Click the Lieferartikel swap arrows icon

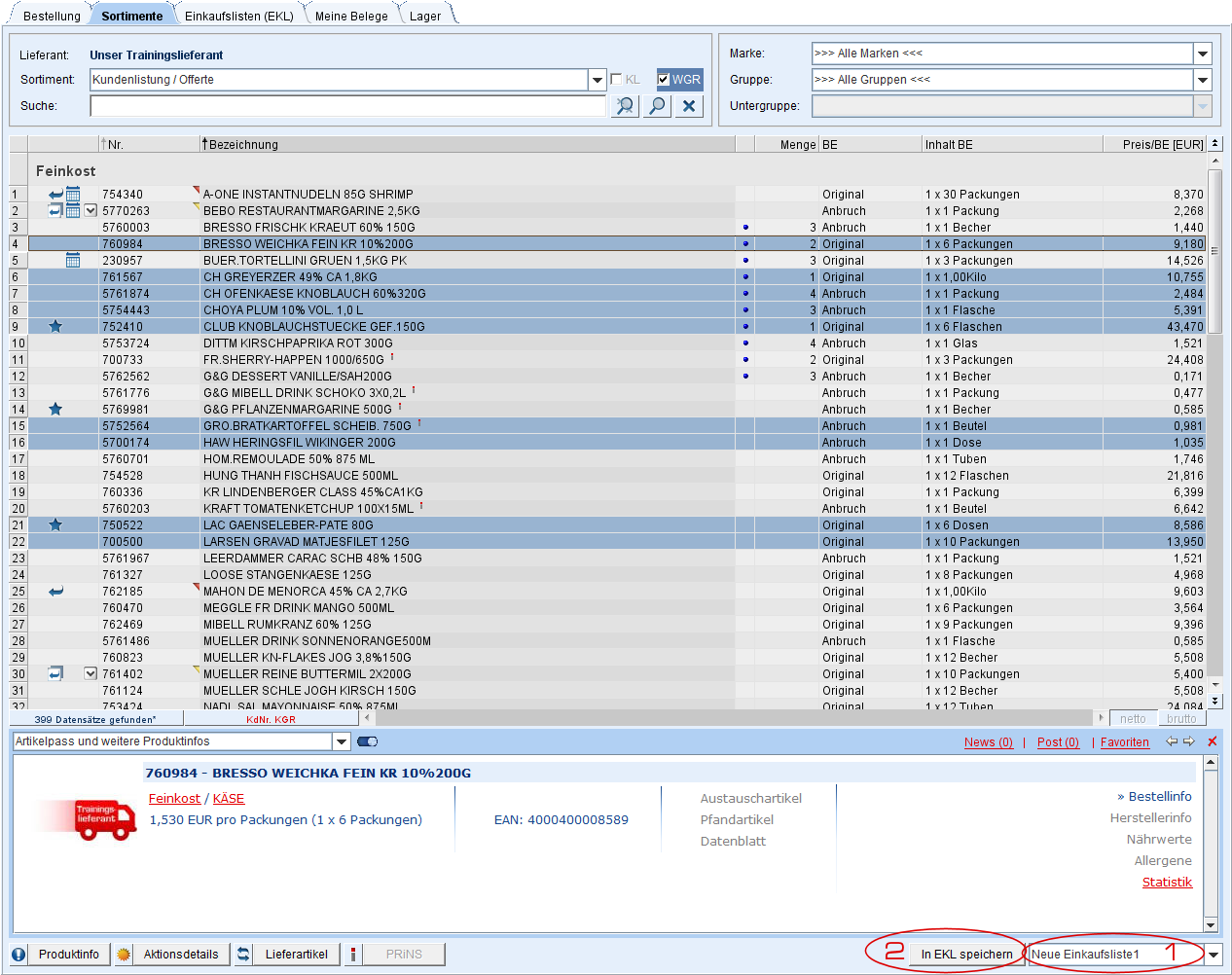click(x=243, y=955)
